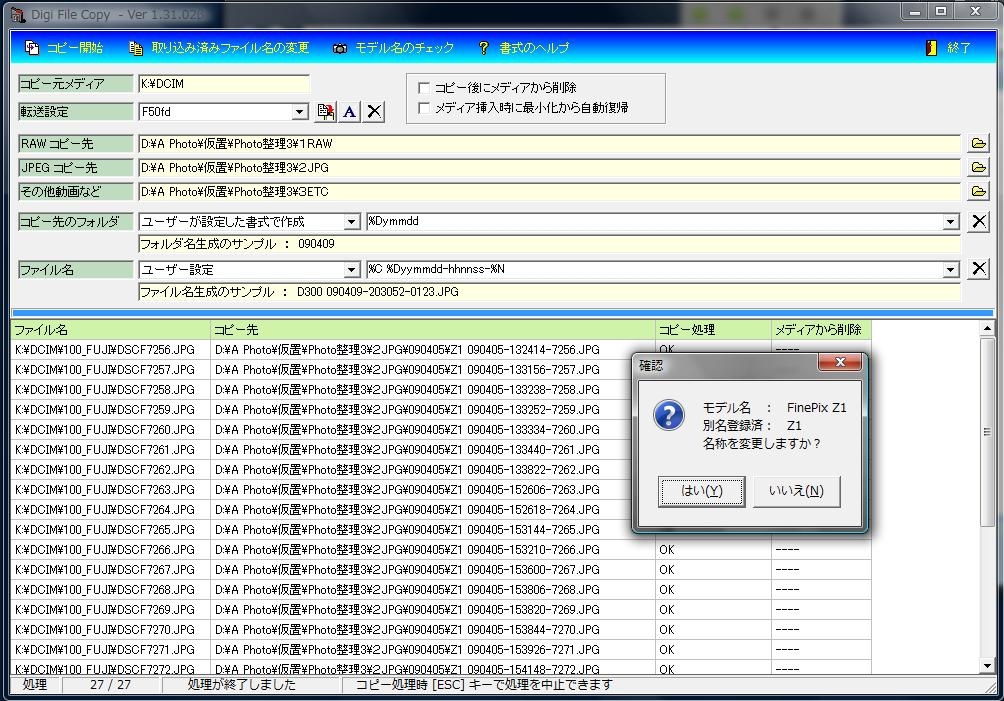The height and width of the screenshot is (701, 1004).
Task: Clear the file name format with X
Action: tap(978, 268)
